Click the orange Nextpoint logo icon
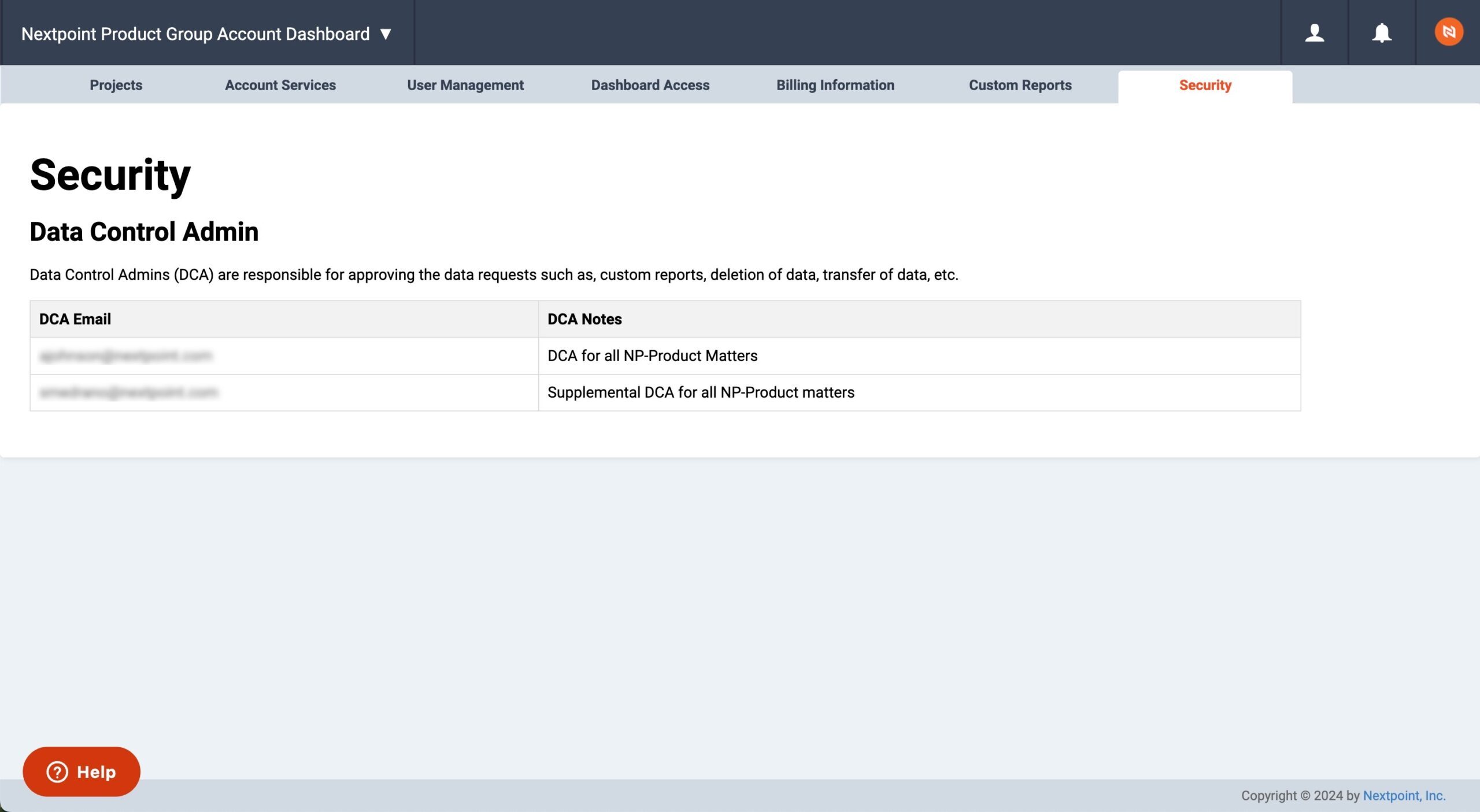Image resolution: width=1480 pixels, height=812 pixels. click(x=1448, y=32)
